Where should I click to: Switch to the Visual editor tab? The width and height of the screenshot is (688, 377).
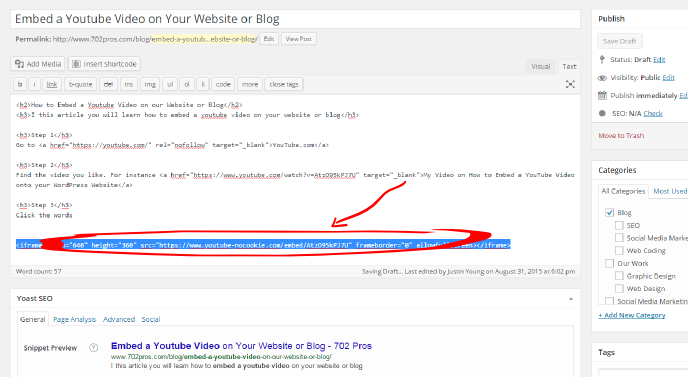click(541, 66)
